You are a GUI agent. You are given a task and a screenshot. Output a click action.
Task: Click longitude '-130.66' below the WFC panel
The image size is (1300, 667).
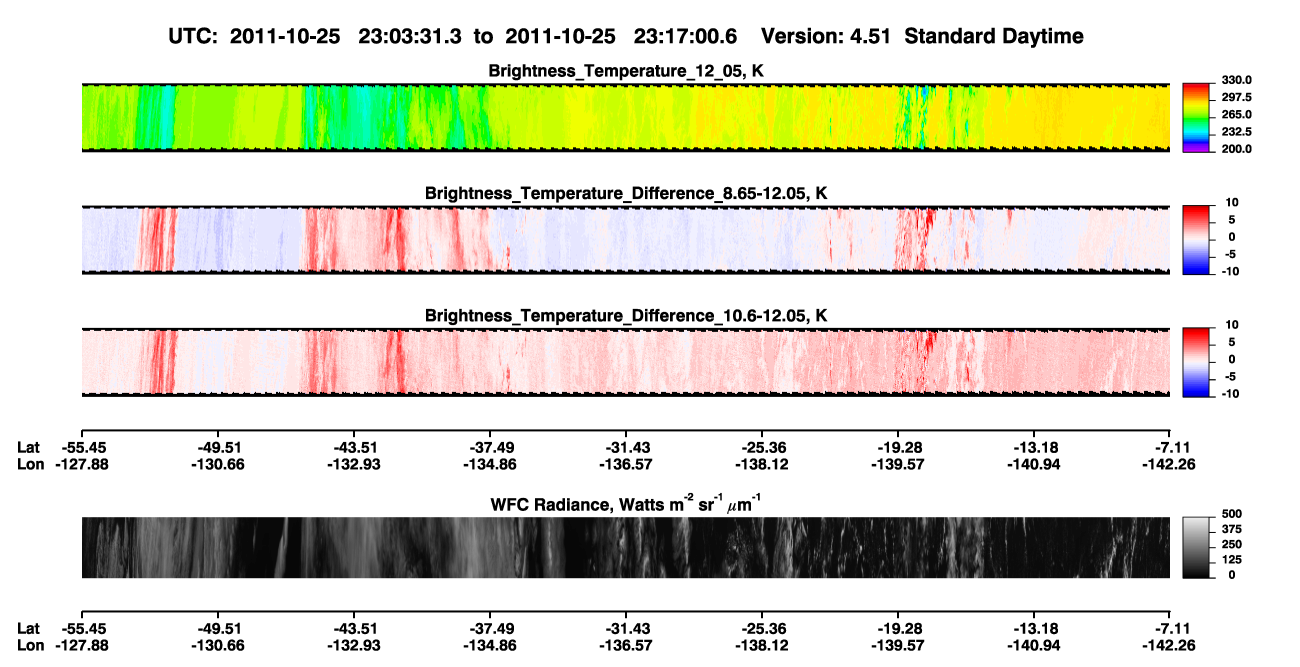tap(218, 645)
